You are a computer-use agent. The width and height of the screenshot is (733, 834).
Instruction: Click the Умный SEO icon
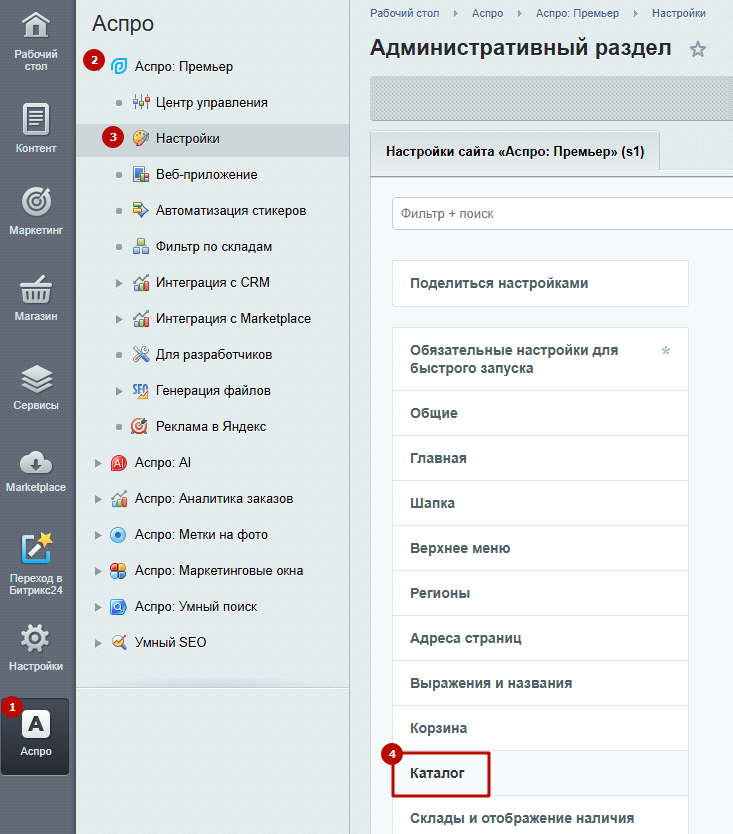(x=119, y=643)
